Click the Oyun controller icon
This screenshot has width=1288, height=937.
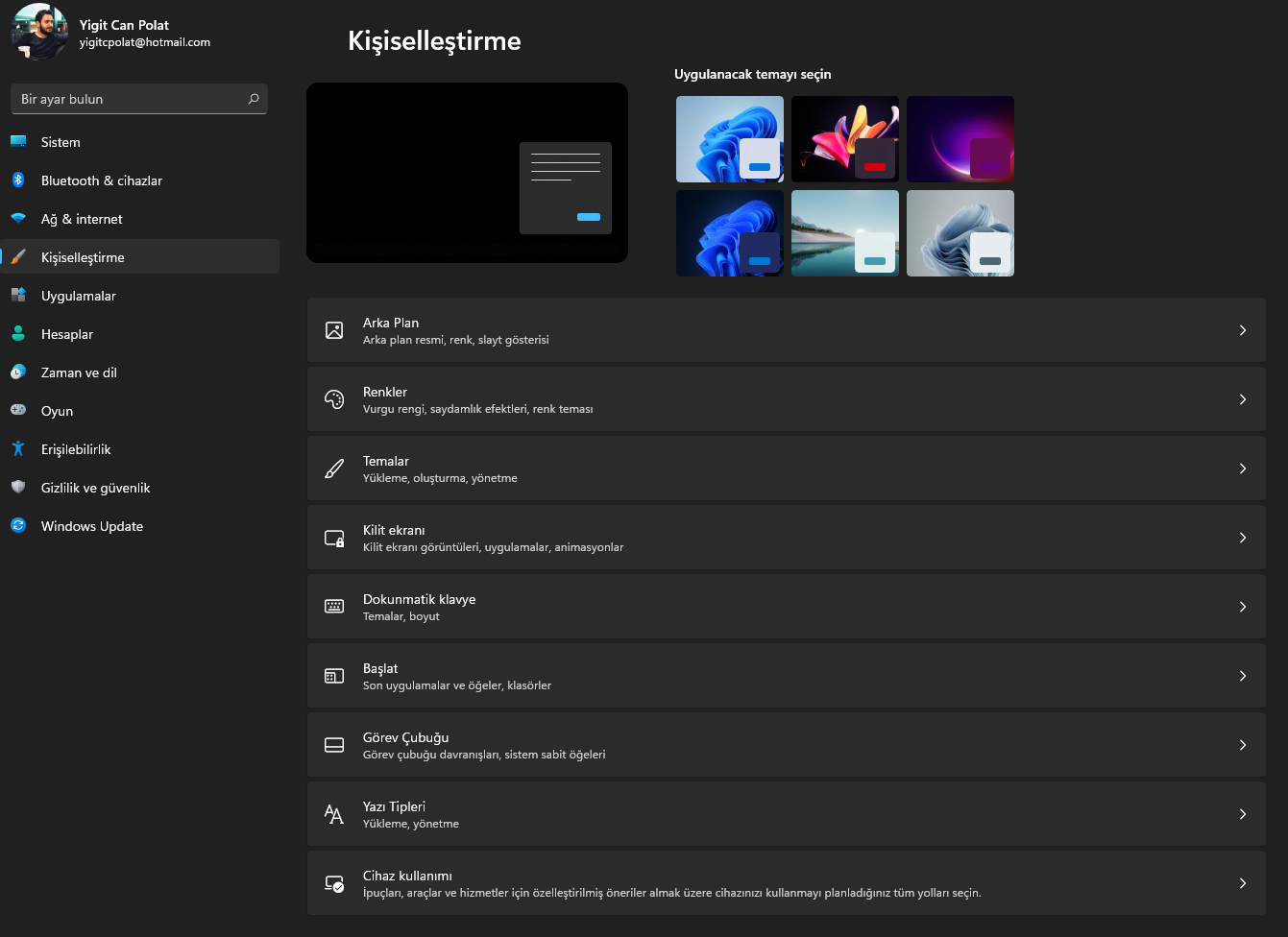[x=18, y=410]
